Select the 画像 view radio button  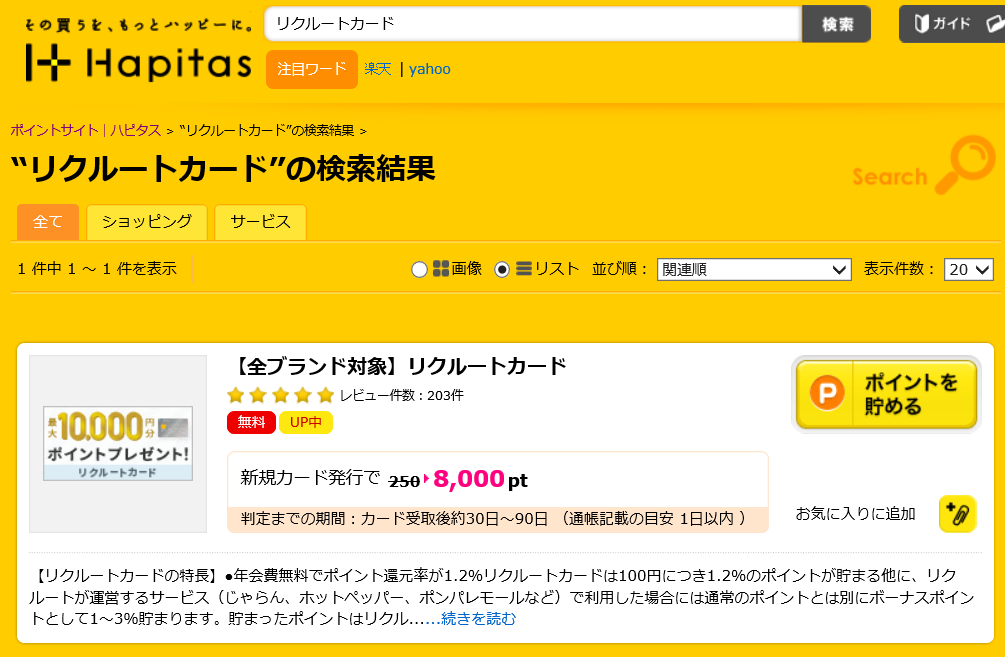click(x=419, y=270)
